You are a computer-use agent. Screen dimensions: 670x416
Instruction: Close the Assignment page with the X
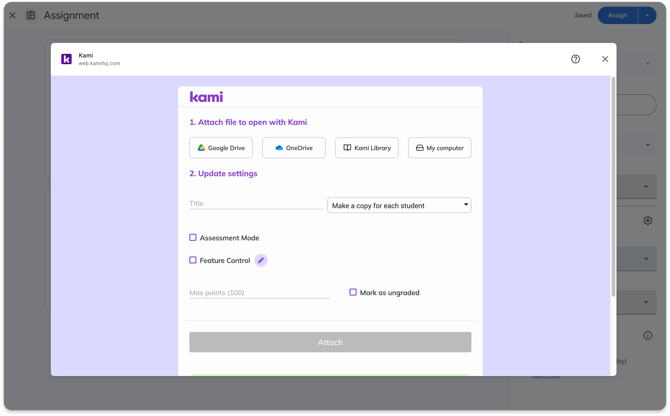[x=12, y=15]
